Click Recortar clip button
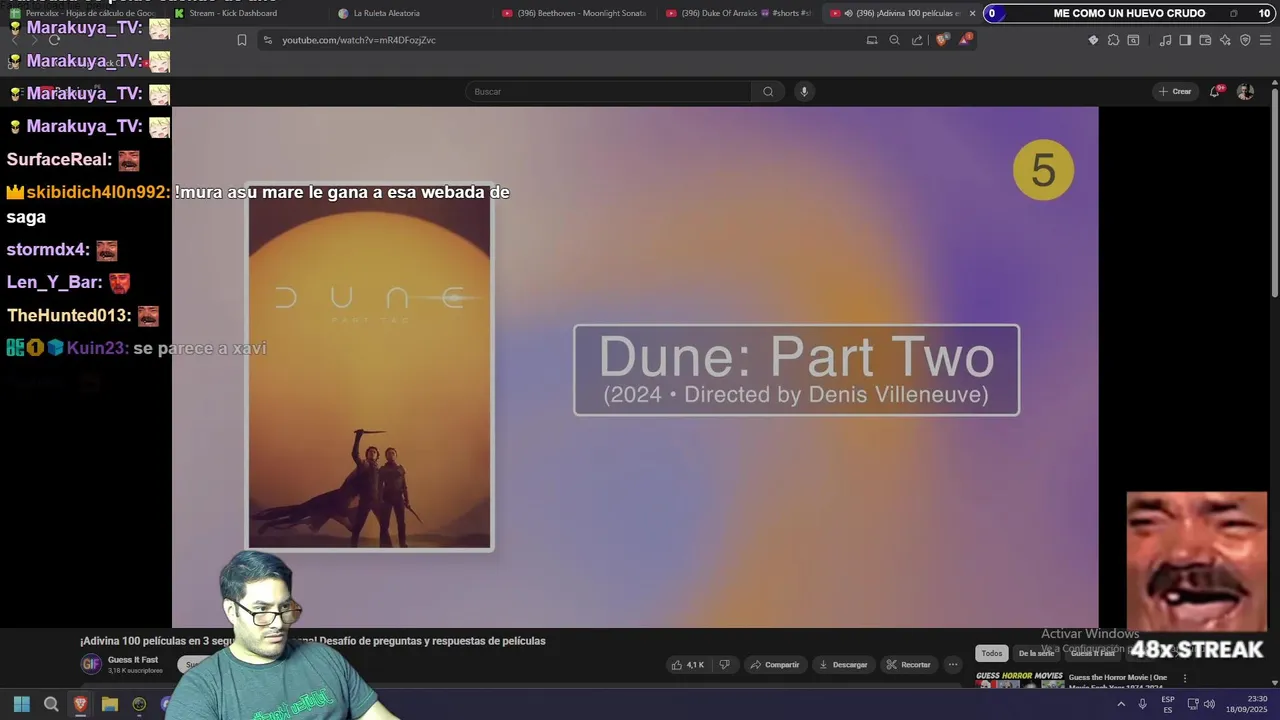The width and height of the screenshot is (1280, 720). click(908, 665)
